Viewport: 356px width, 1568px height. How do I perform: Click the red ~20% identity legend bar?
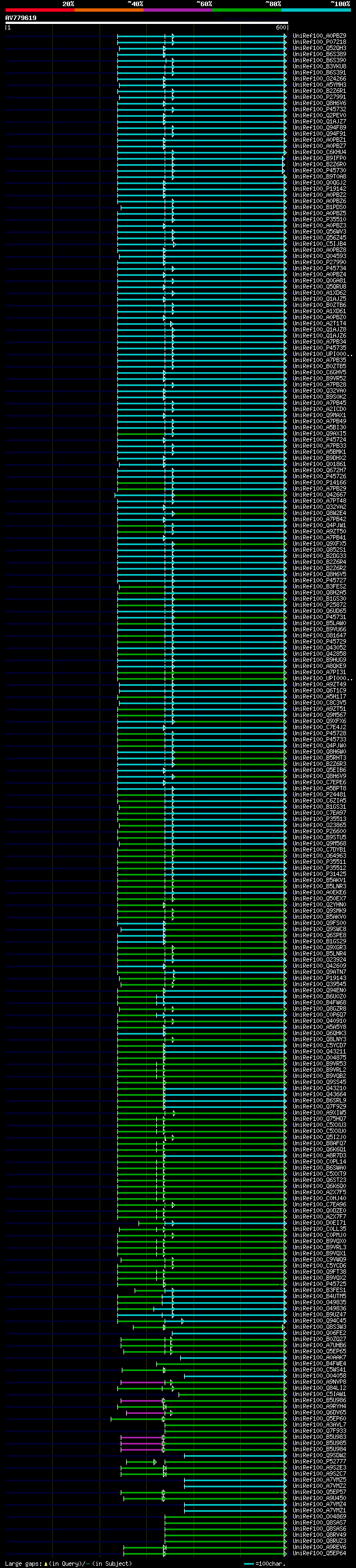tap(39, 10)
